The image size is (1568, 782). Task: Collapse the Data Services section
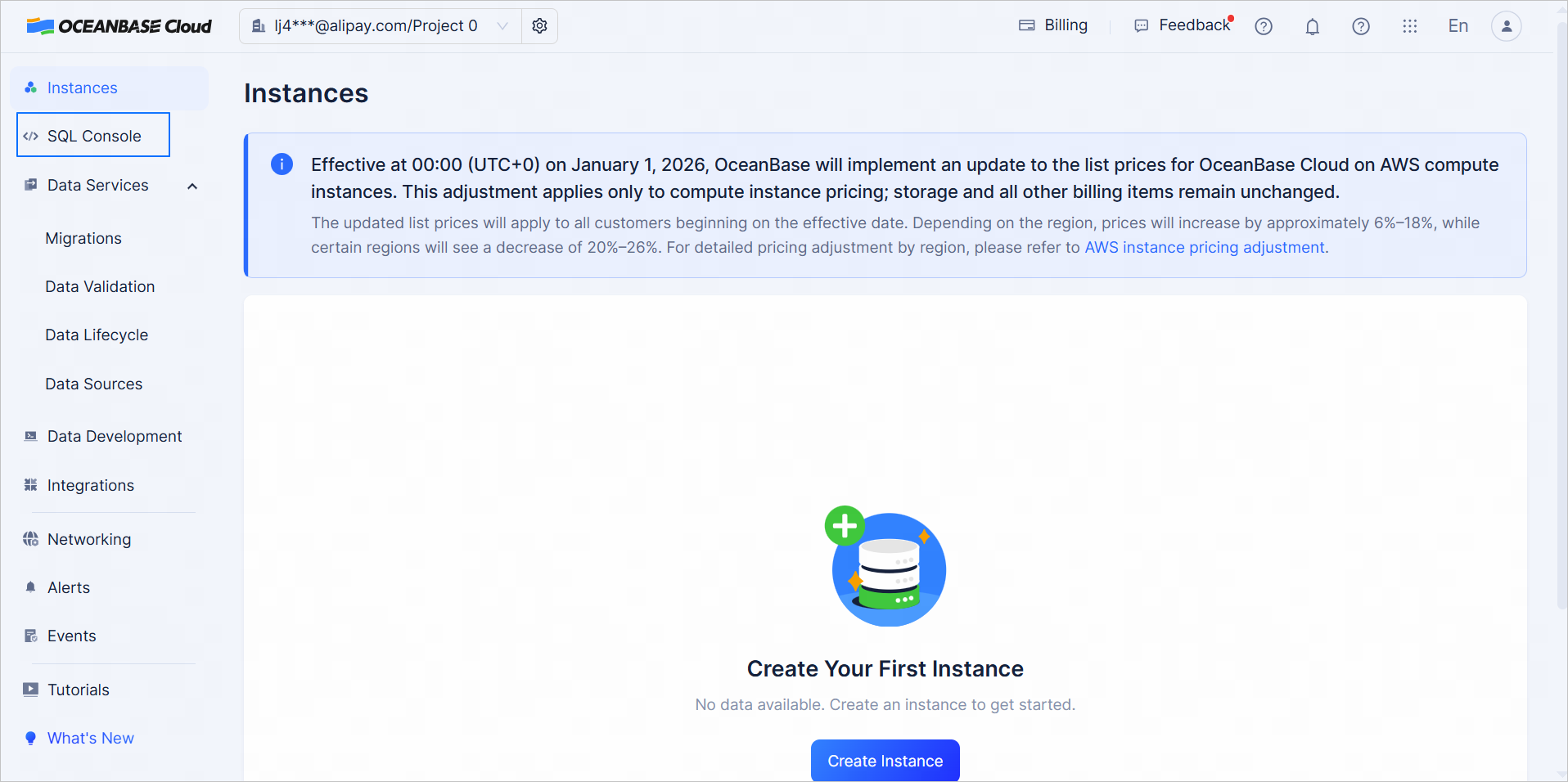[x=192, y=186]
